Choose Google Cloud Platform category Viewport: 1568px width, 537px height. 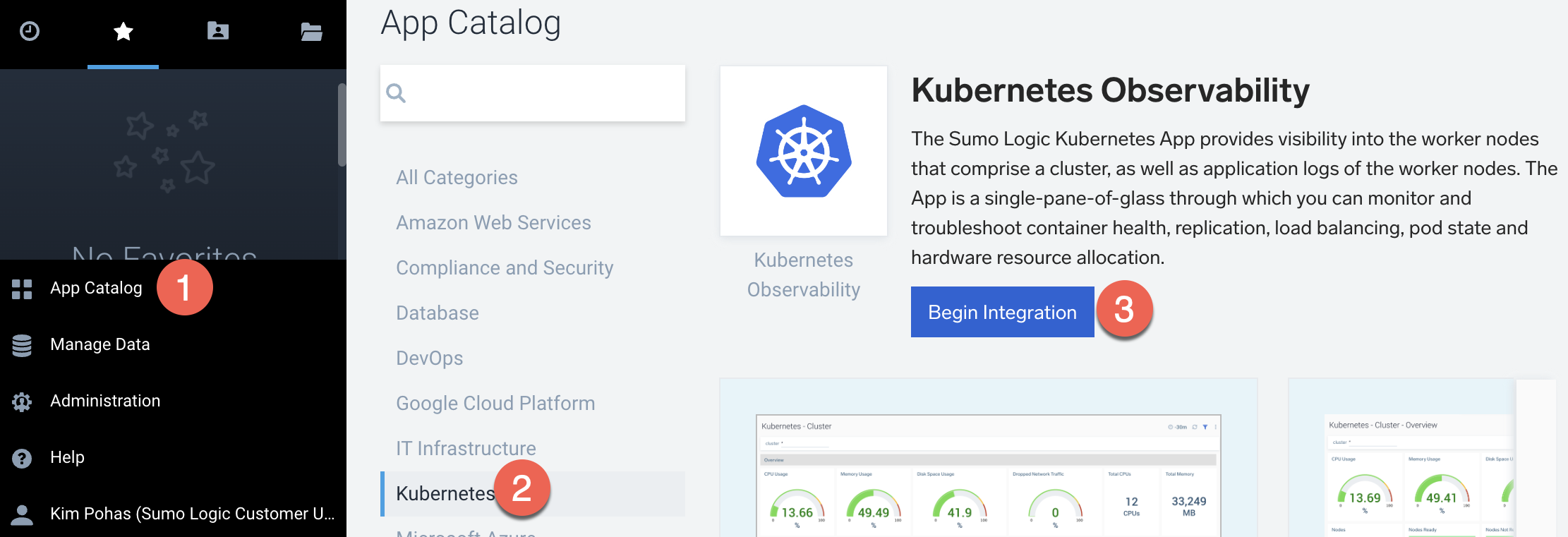(495, 403)
